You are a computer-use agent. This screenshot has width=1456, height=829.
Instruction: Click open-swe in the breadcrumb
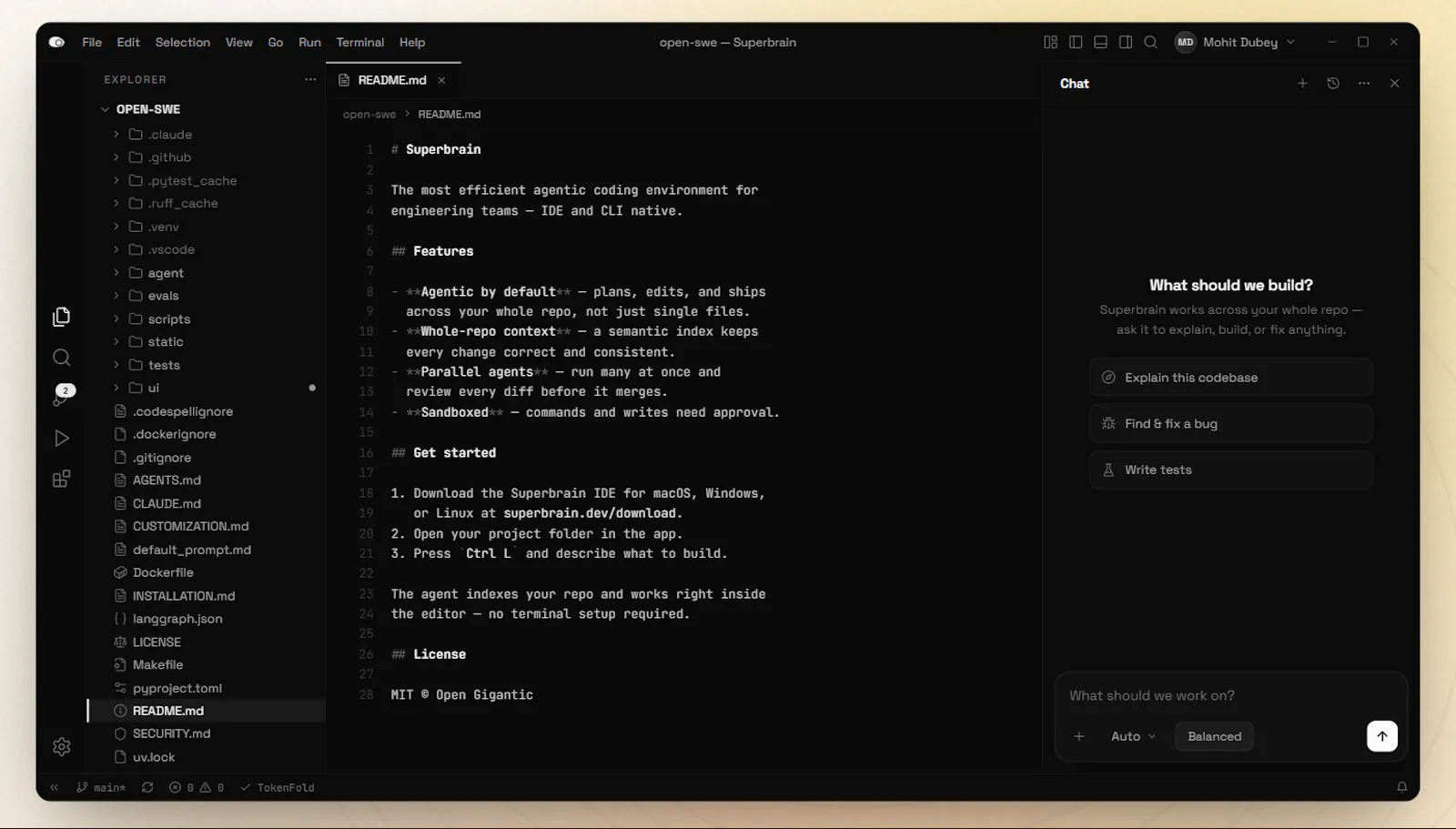click(369, 115)
